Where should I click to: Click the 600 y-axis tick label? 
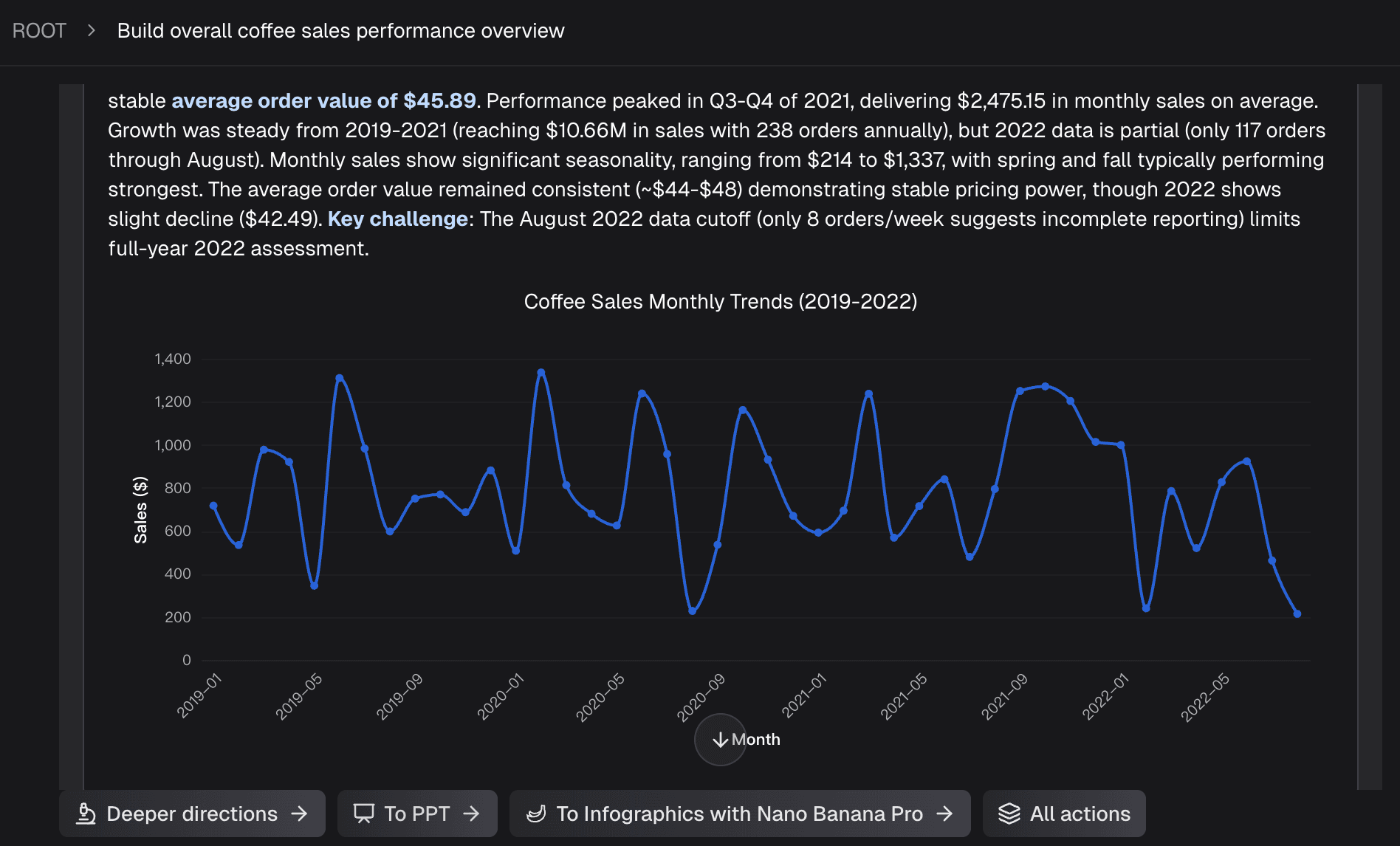click(x=177, y=531)
